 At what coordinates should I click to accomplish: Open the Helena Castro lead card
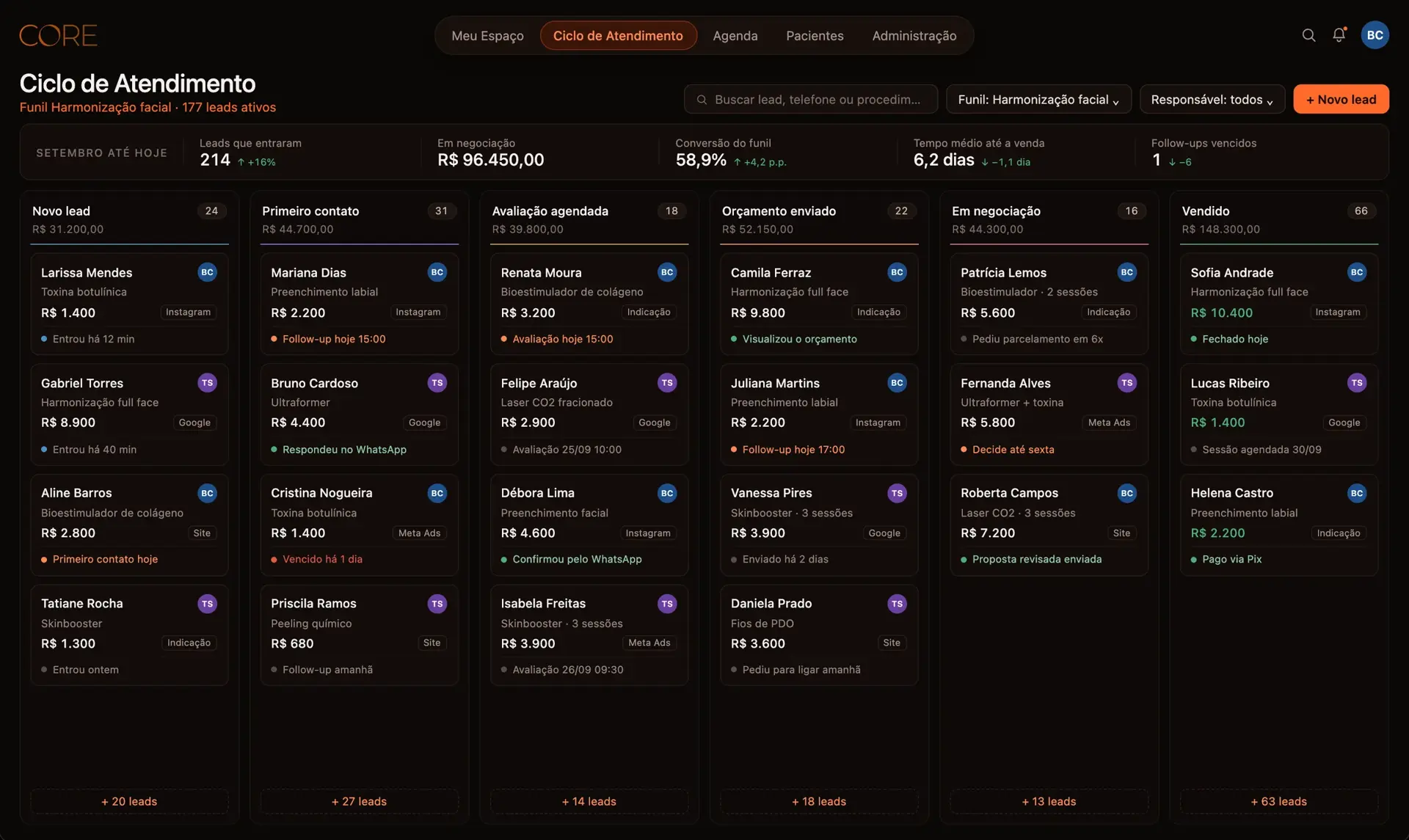pyautogui.click(x=1278, y=525)
